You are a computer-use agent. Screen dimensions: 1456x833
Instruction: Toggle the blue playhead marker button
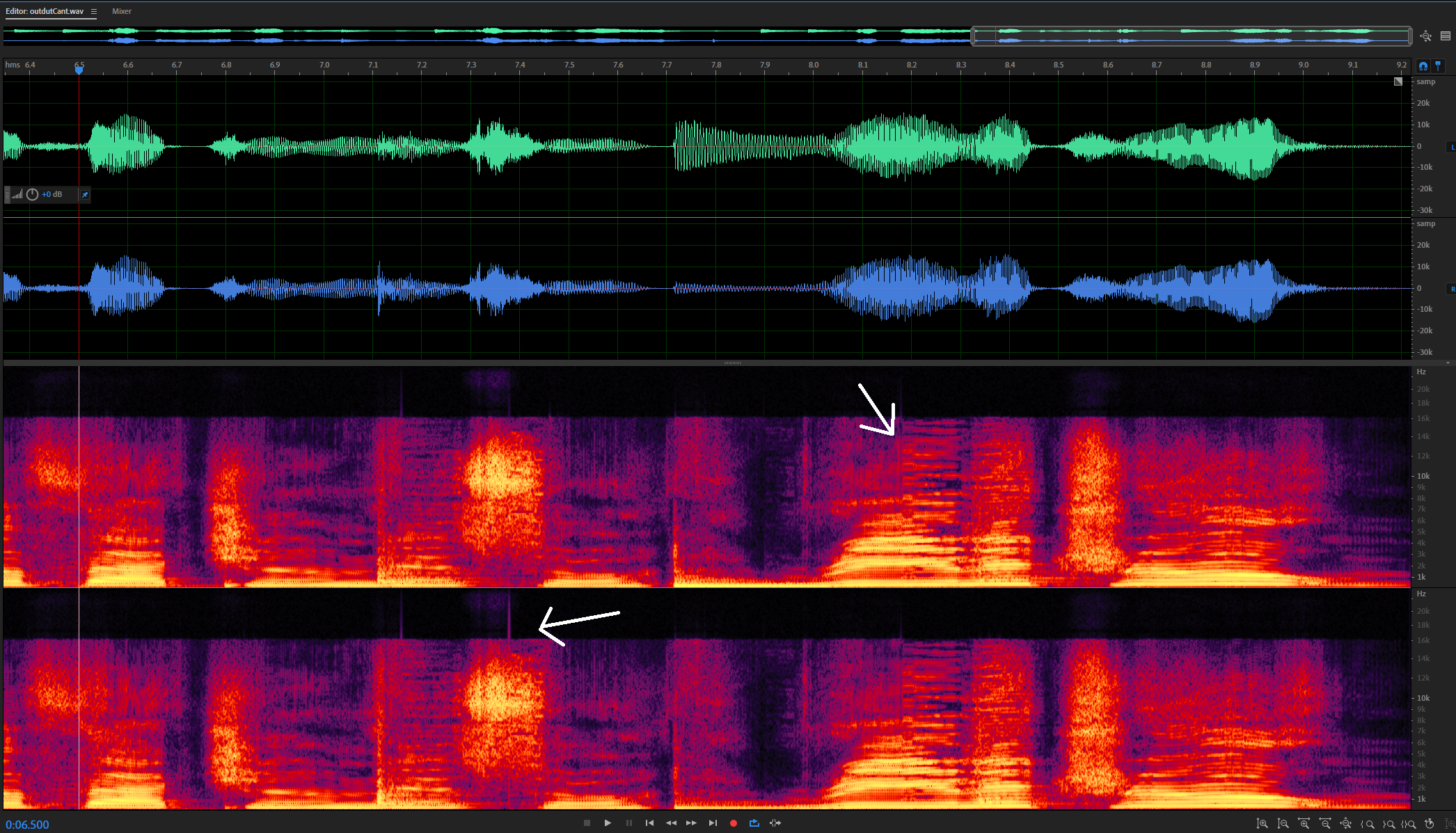[1438, 66]
